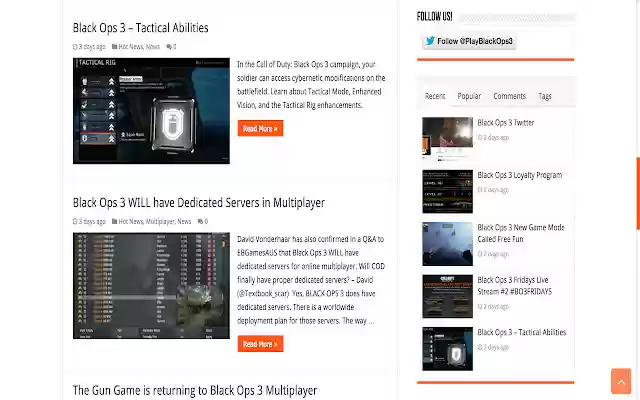Click Hot News category under Tactical Abilities
Viewport: 640px width, 400px height.
131,47
